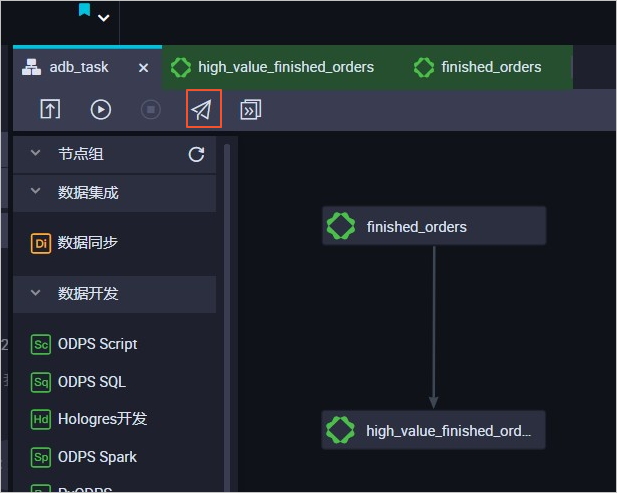
Task: Collapse the 节点组 section
Action: pyautogui.click(x=35, y=153)
